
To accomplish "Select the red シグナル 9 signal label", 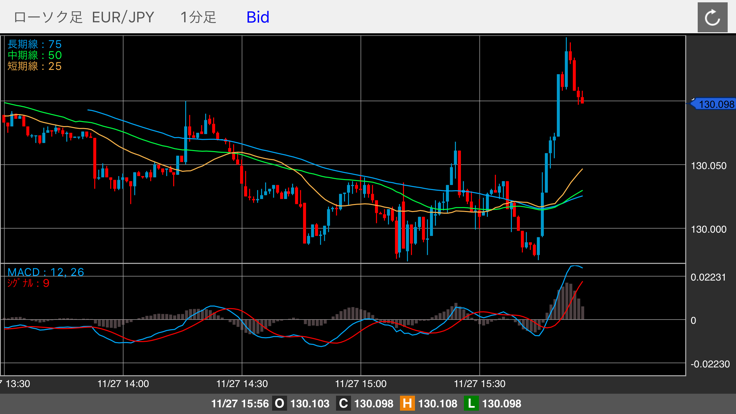I will click(x=28, y=283).
